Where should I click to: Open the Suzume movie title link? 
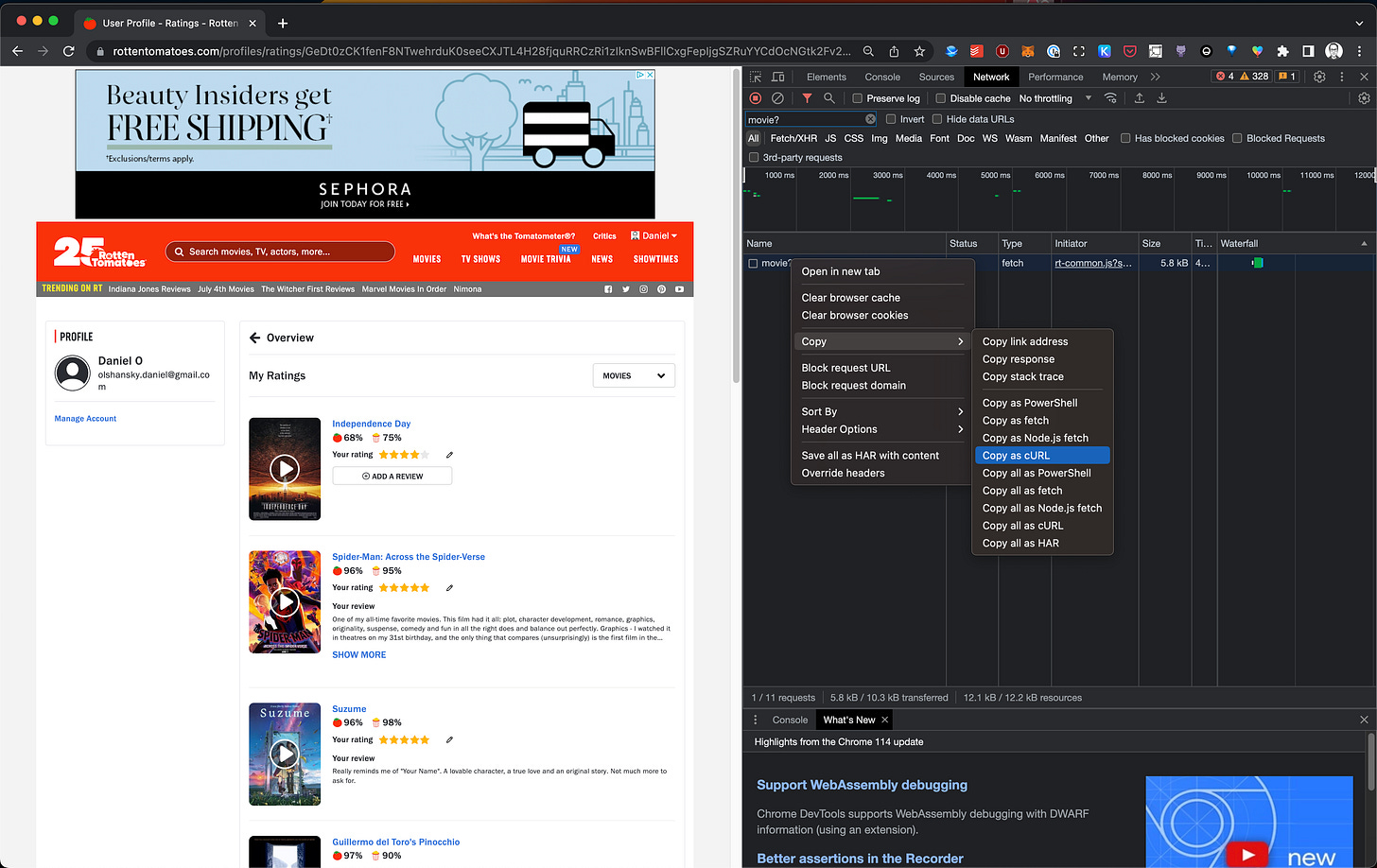click(x=349, y=709)
